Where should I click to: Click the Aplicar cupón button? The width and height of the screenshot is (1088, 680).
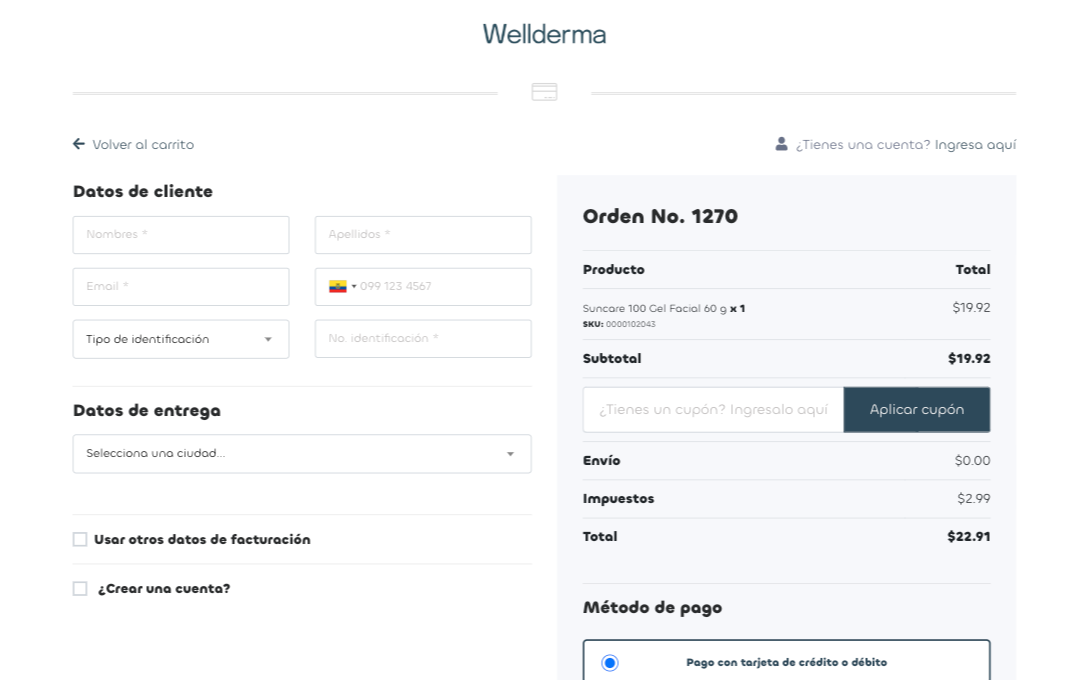coord(917,409)
